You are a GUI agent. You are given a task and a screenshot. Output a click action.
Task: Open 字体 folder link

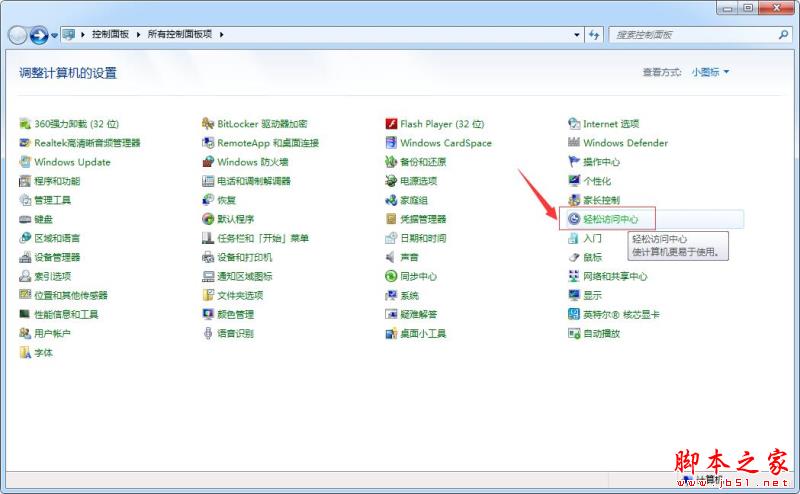43,353
